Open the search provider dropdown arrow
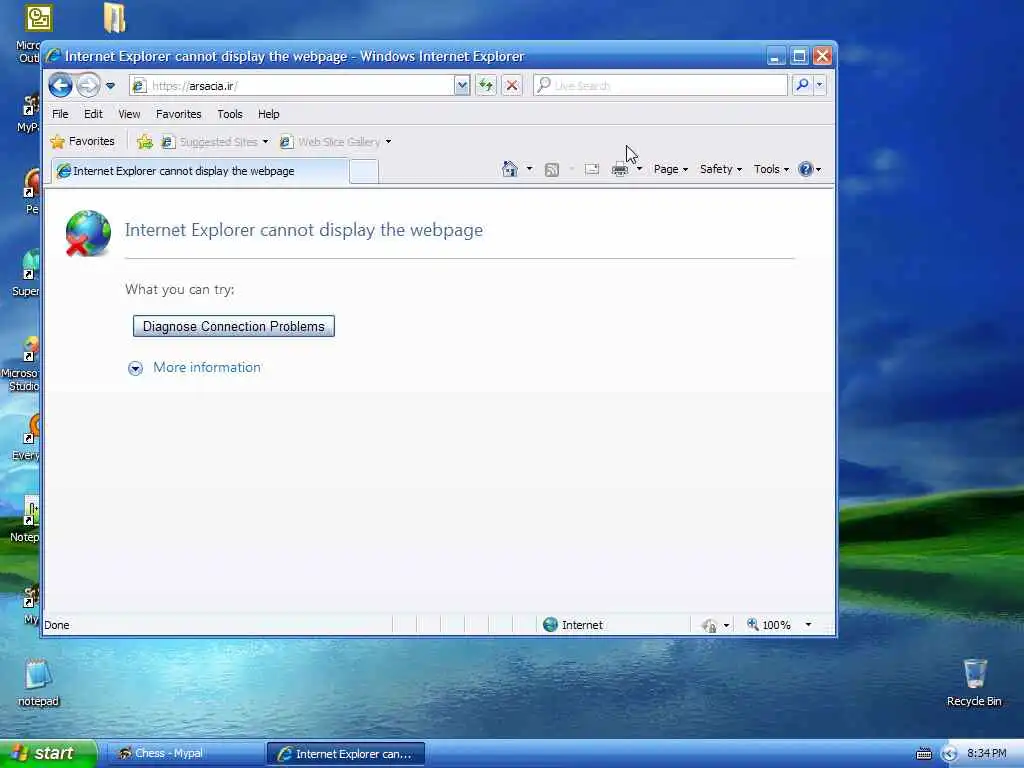The image size is (1024, 768). 820,85
